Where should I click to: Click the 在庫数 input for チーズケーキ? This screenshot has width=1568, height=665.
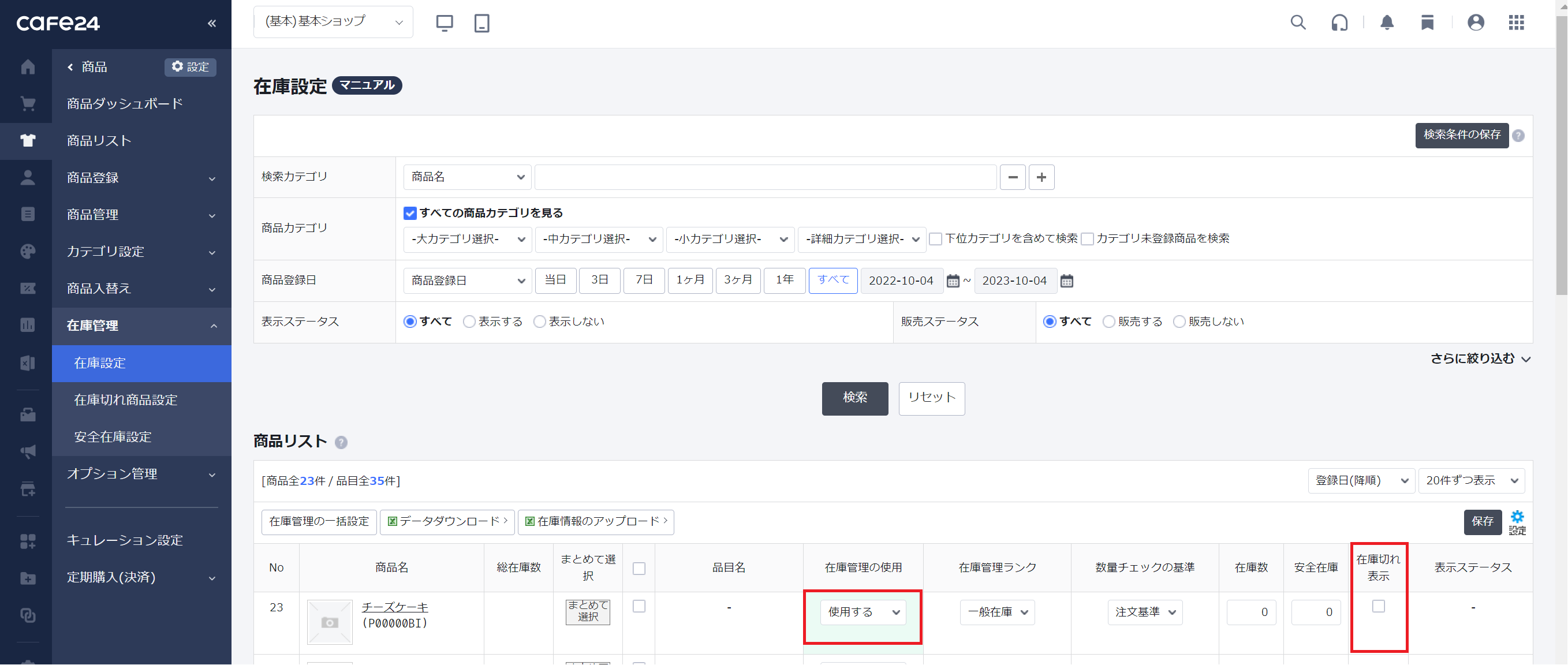click(x=1251, y=612)
